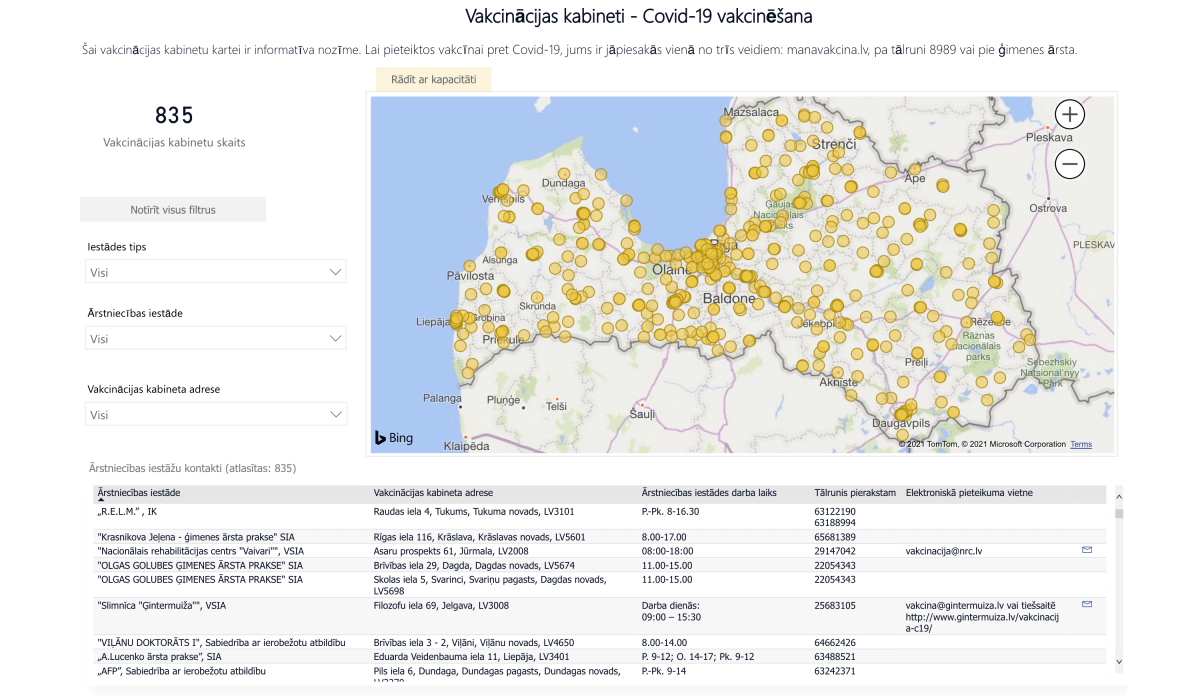Click the Bing logo on the map
Image resolution: width=1200 pixels, height=696 pixels.
(x=394, y=438)
